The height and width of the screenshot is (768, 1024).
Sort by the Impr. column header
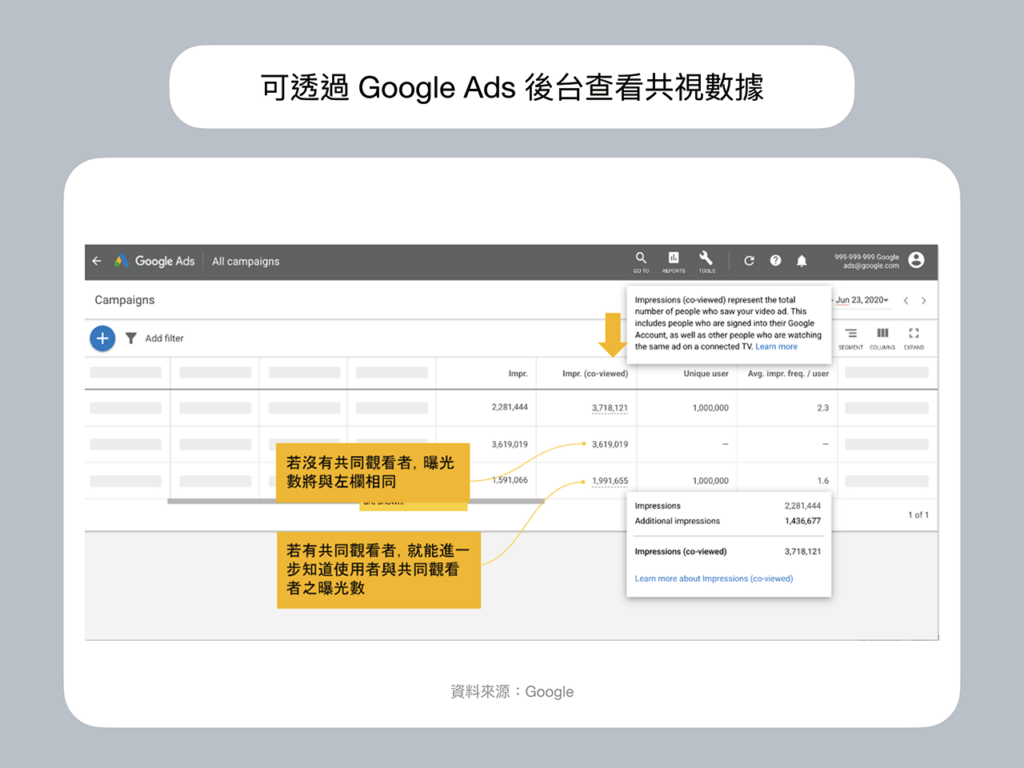(x=518, y=374)
